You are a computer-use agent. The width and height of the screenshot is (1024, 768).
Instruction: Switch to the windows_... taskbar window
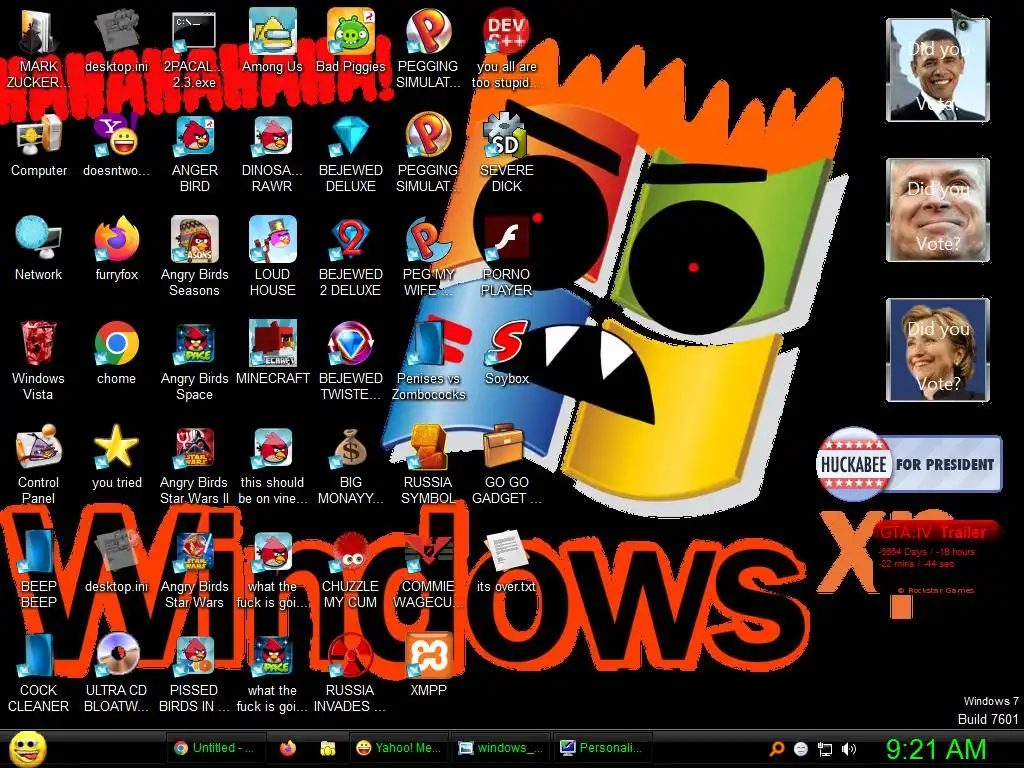click(502, 748)
